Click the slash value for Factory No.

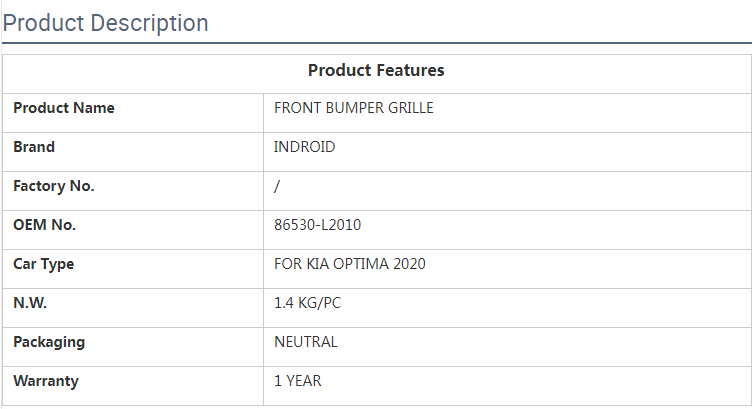277,186
